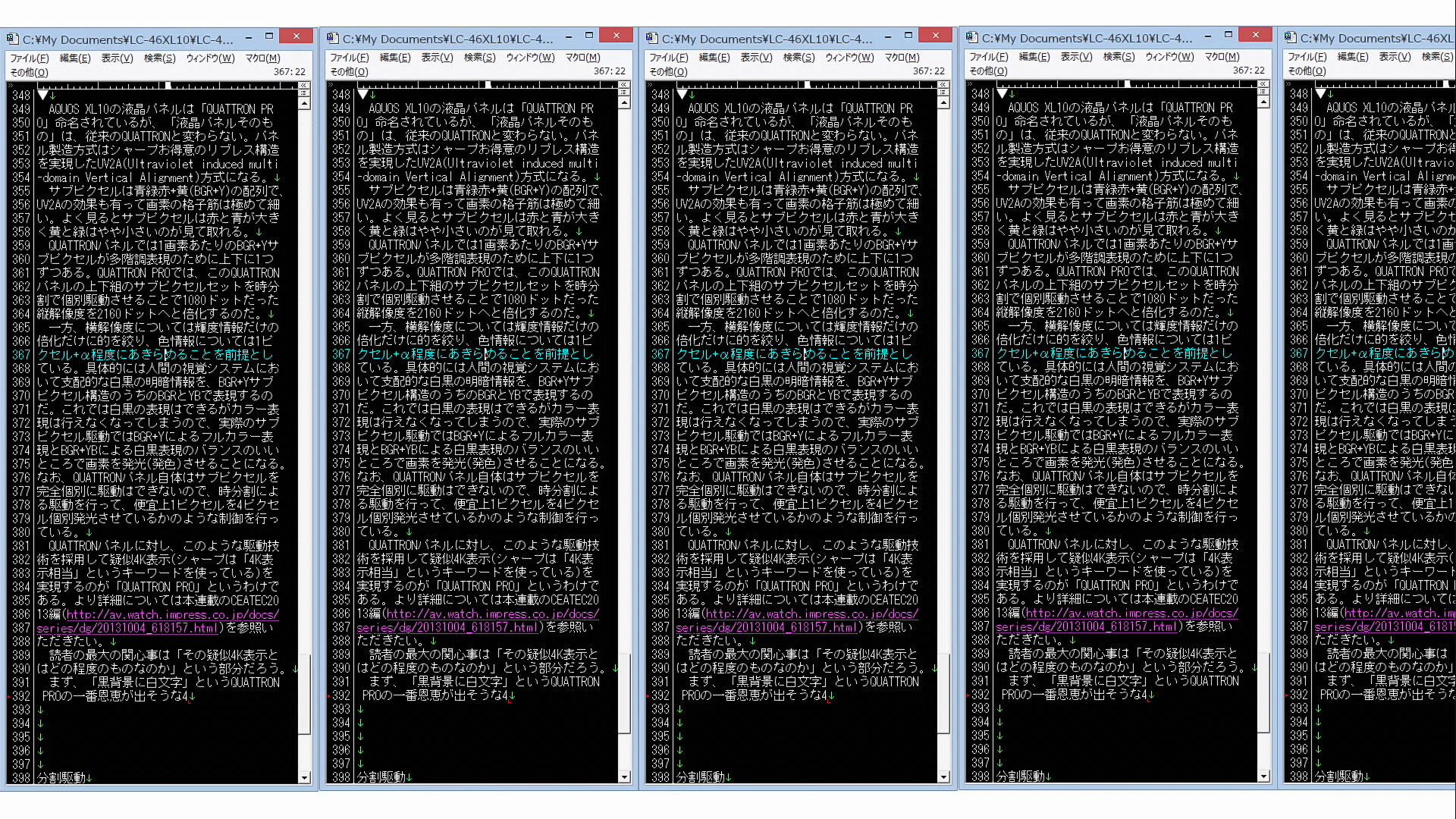1456x819 pixels.
Task: Click the document icon in the fourth window's title bar
Action: pyautogui.click(x=971, y=38)
